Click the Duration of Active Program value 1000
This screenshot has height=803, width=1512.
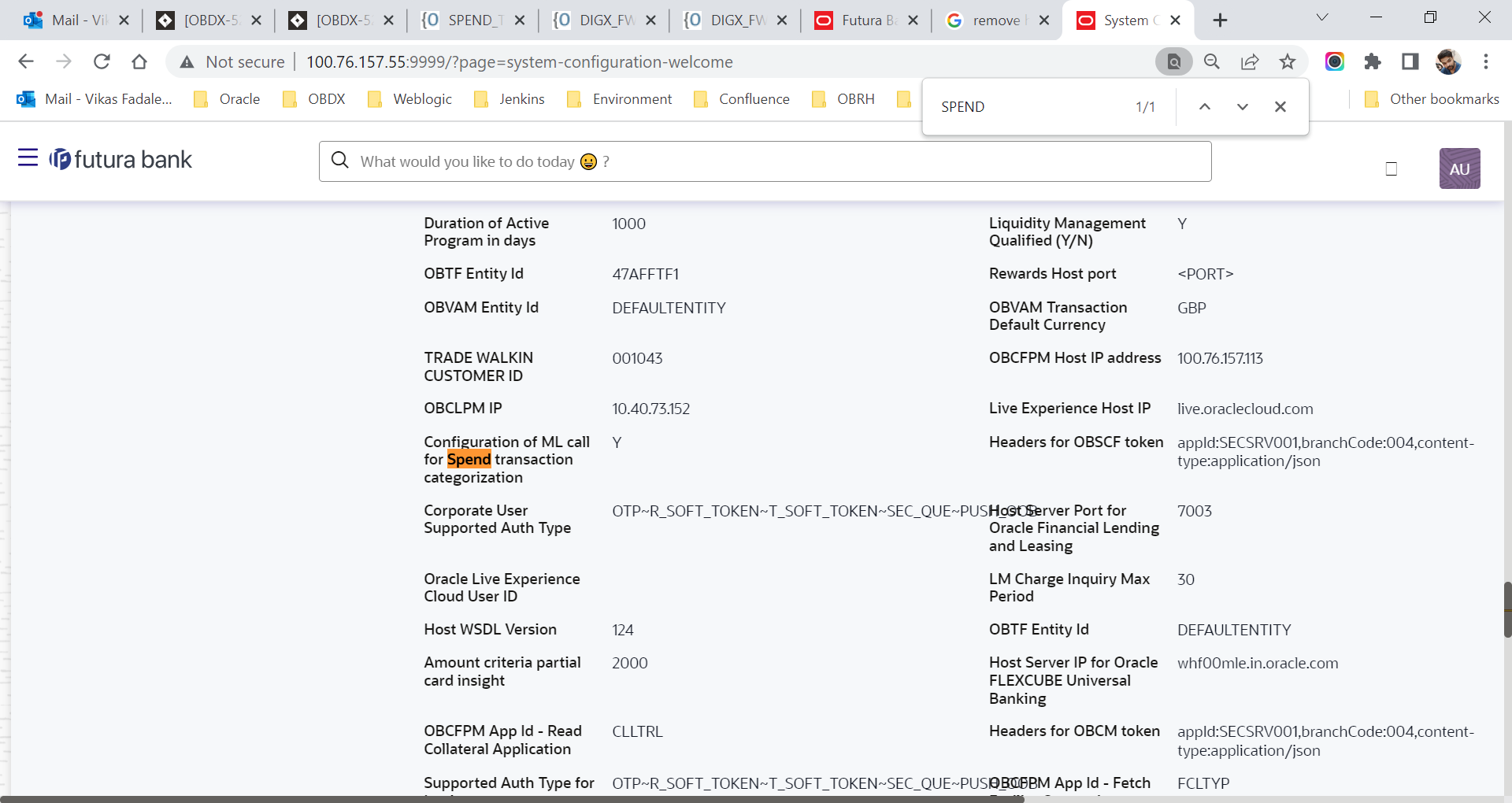[x=628, y=224]
